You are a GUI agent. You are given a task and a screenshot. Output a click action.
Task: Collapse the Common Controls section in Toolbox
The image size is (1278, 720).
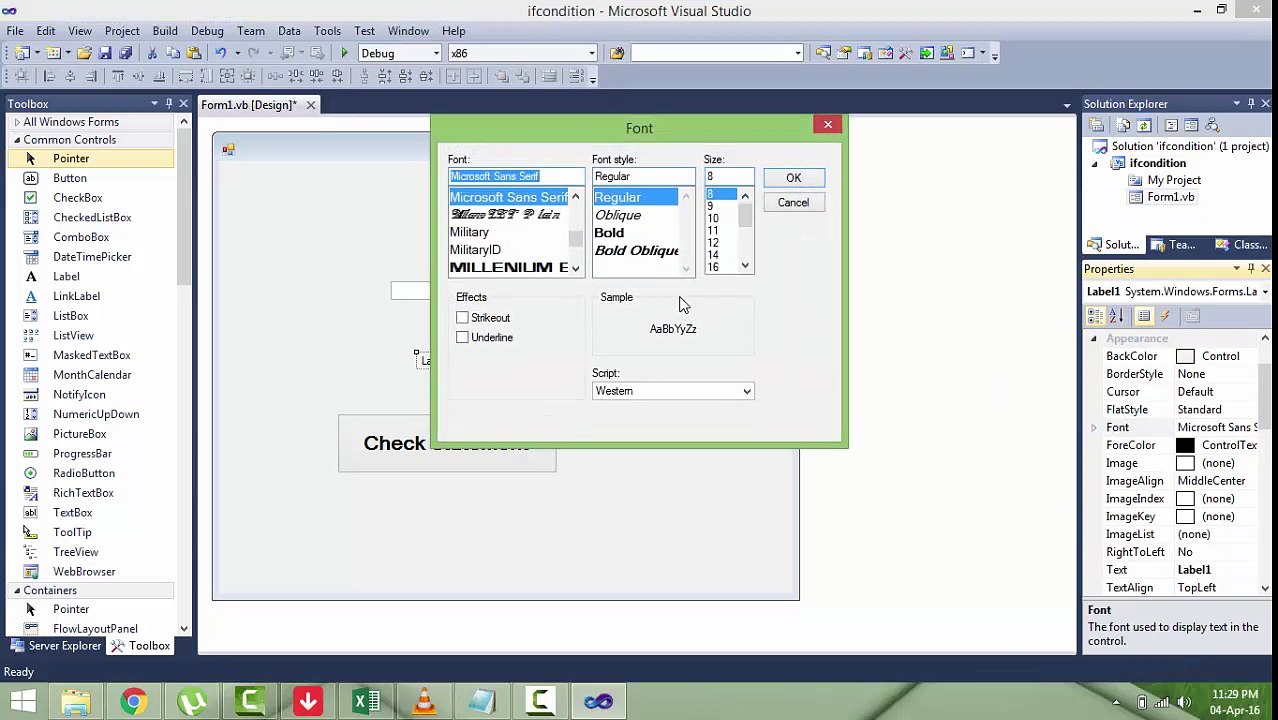coord(17,140)
